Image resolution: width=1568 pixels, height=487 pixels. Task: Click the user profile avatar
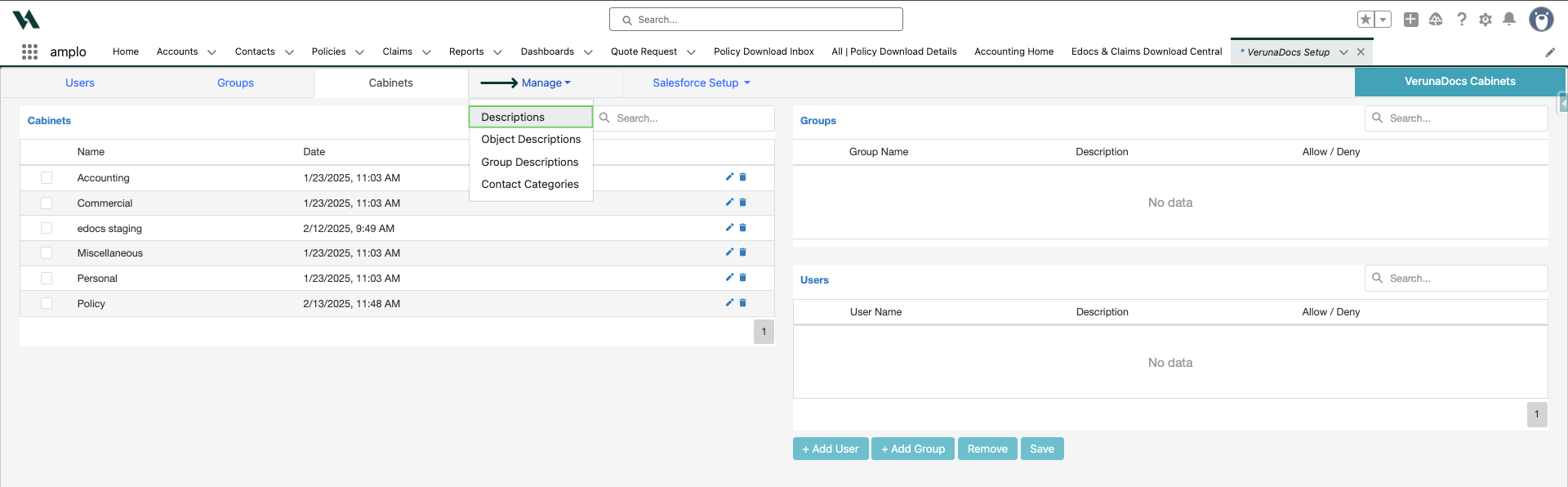coord(1541,19)
